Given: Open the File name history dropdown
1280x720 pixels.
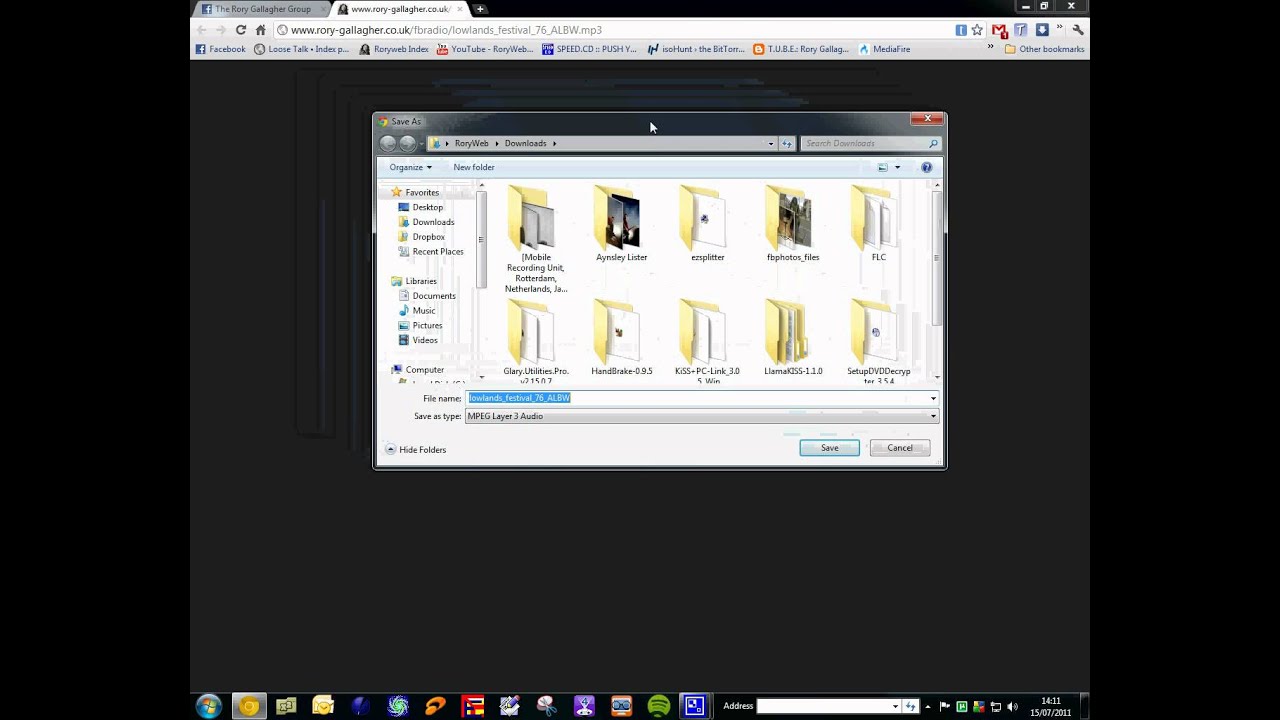Looking at the screenshot, I should click(x=933, y=398).
